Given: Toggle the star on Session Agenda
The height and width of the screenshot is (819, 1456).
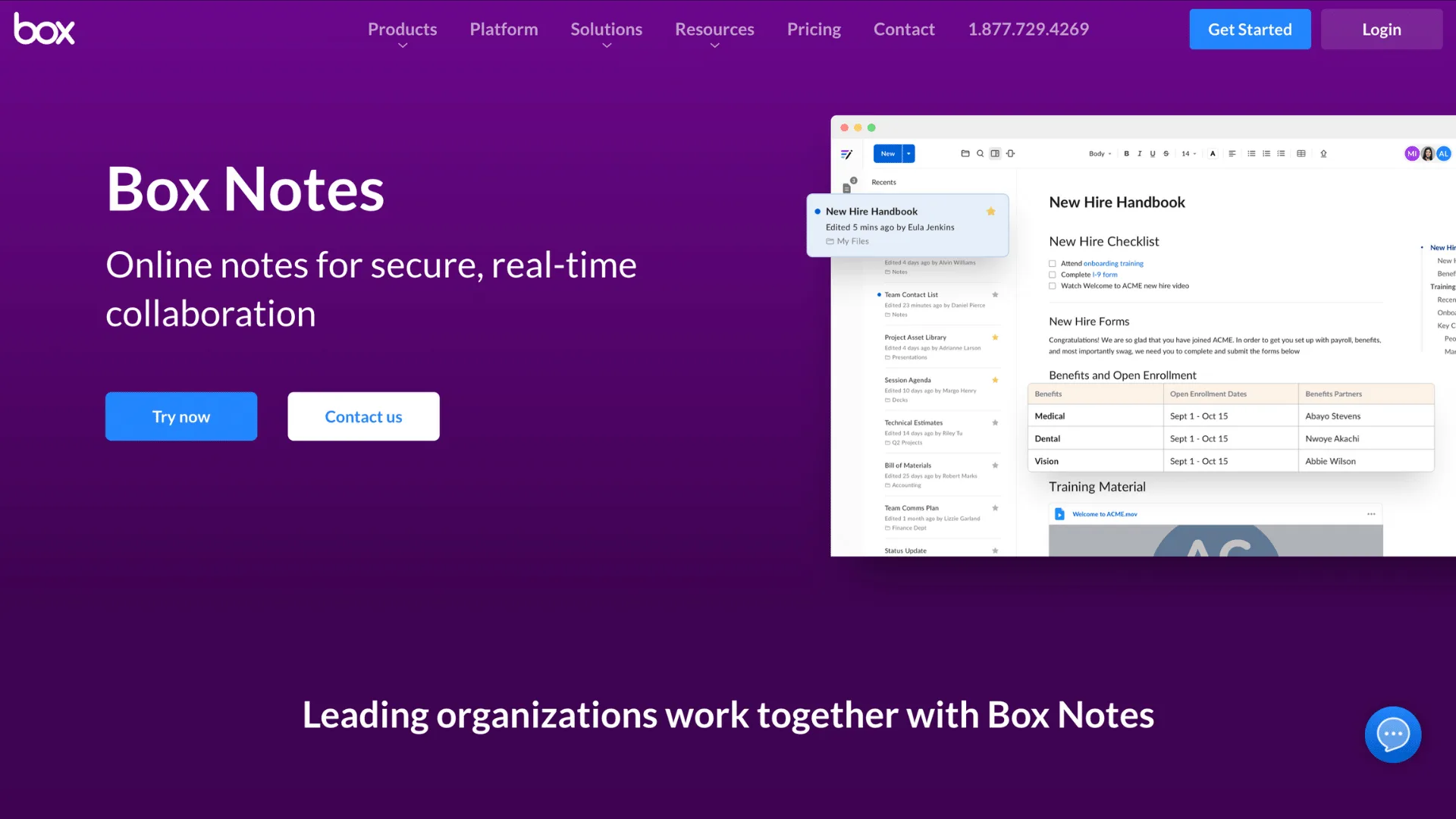Looking at the screenshot, I should point(995,380).
